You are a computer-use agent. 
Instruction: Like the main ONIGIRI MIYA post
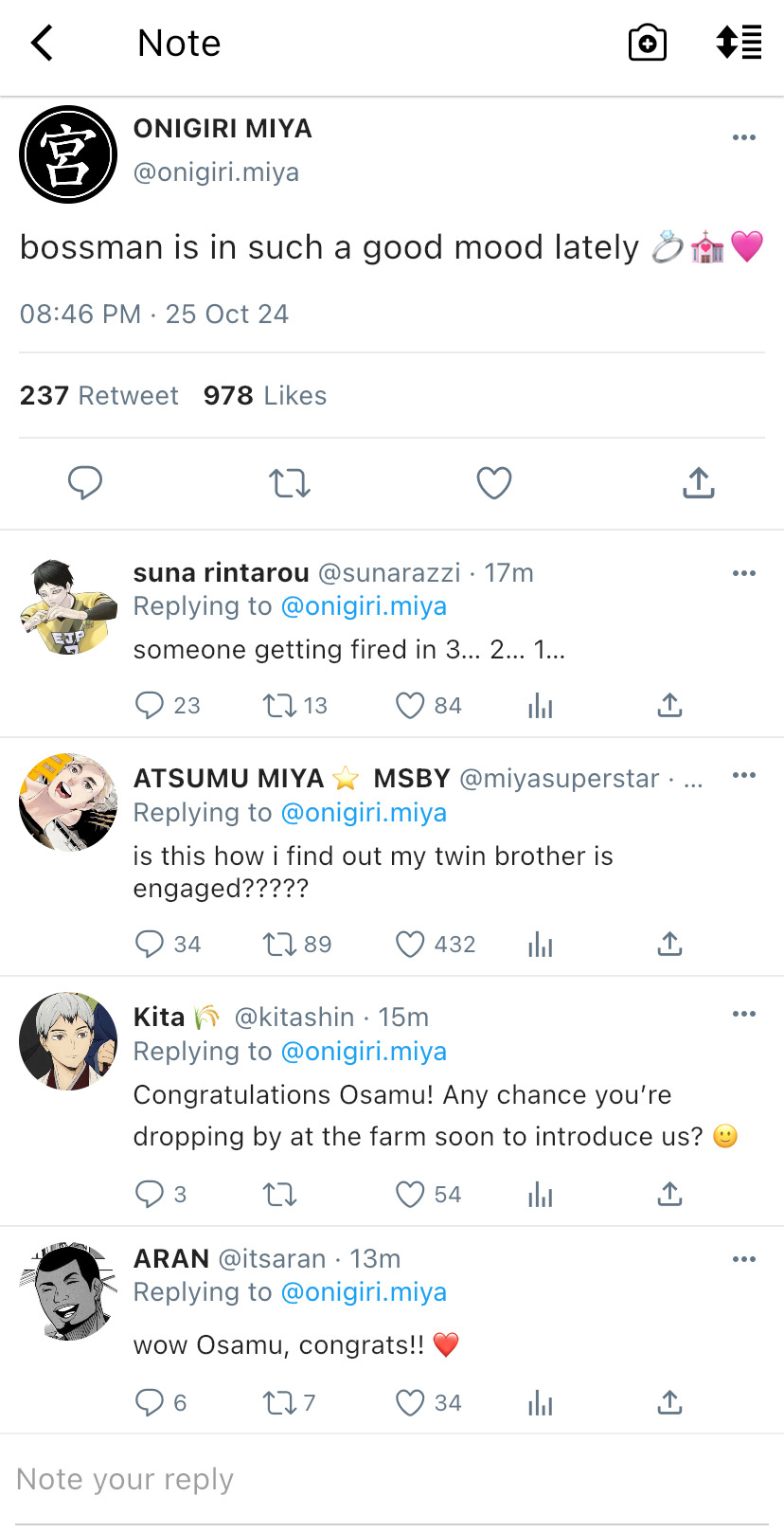point(493,483)
